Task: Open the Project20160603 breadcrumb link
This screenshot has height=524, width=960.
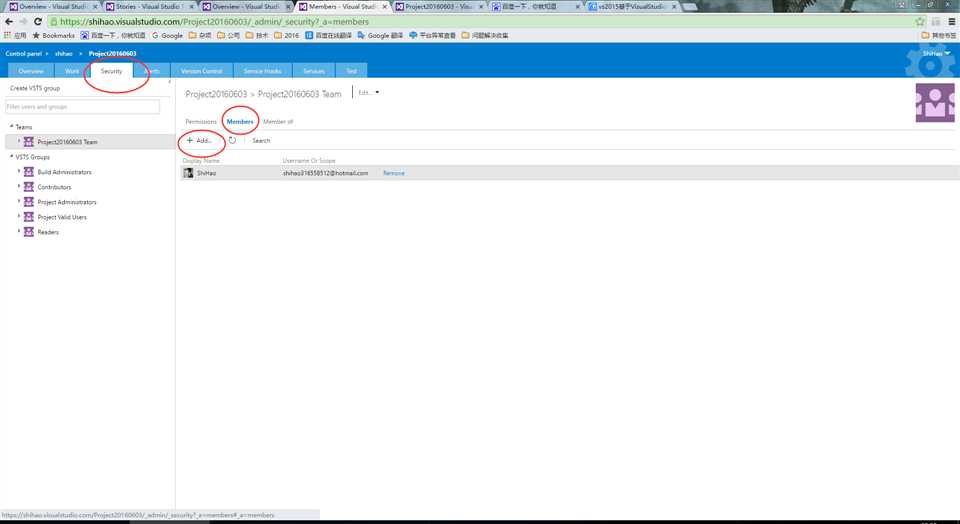Action: (113, 54)
